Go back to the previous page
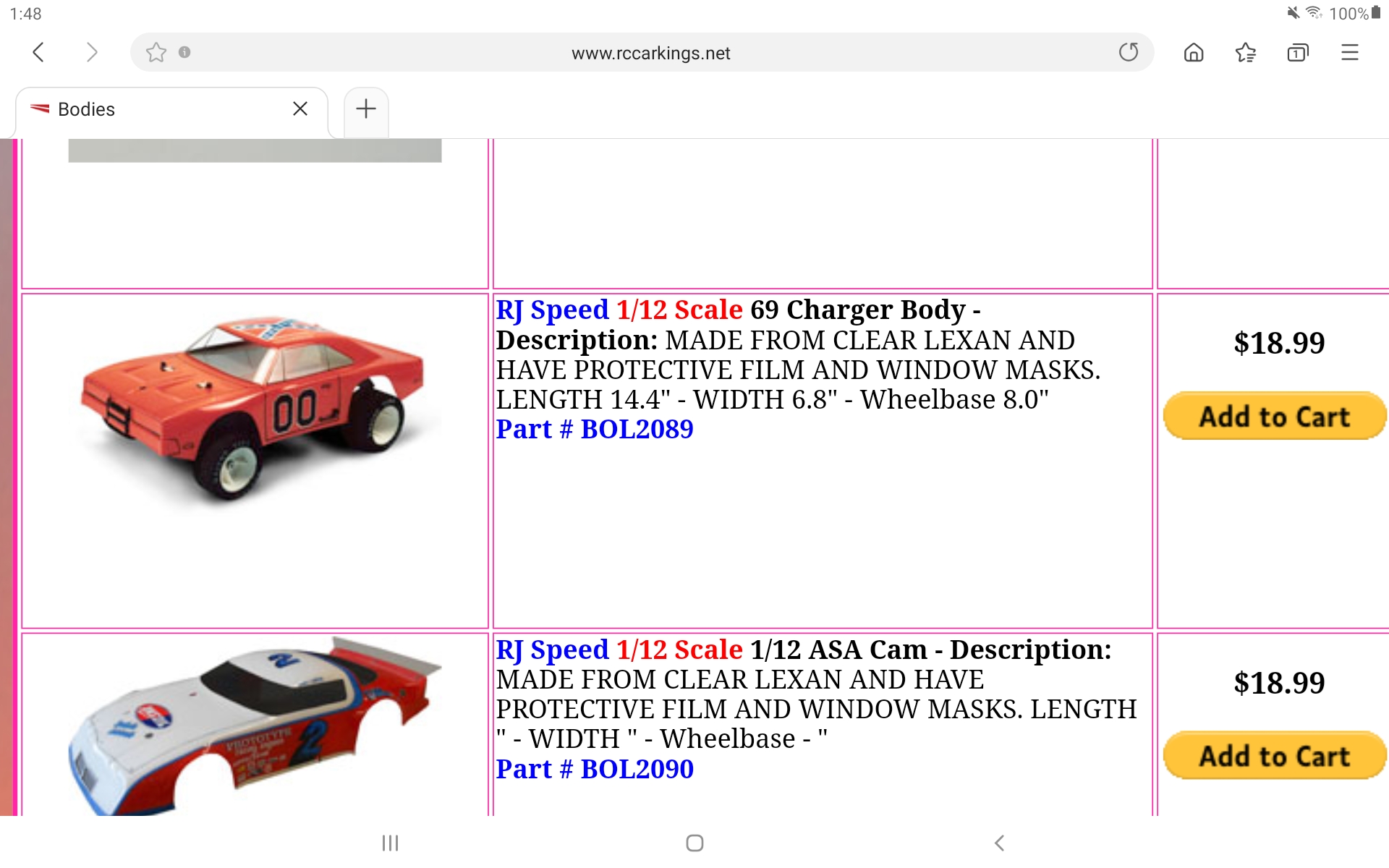Screen dimensions: 1389x868 click(39, 52)
